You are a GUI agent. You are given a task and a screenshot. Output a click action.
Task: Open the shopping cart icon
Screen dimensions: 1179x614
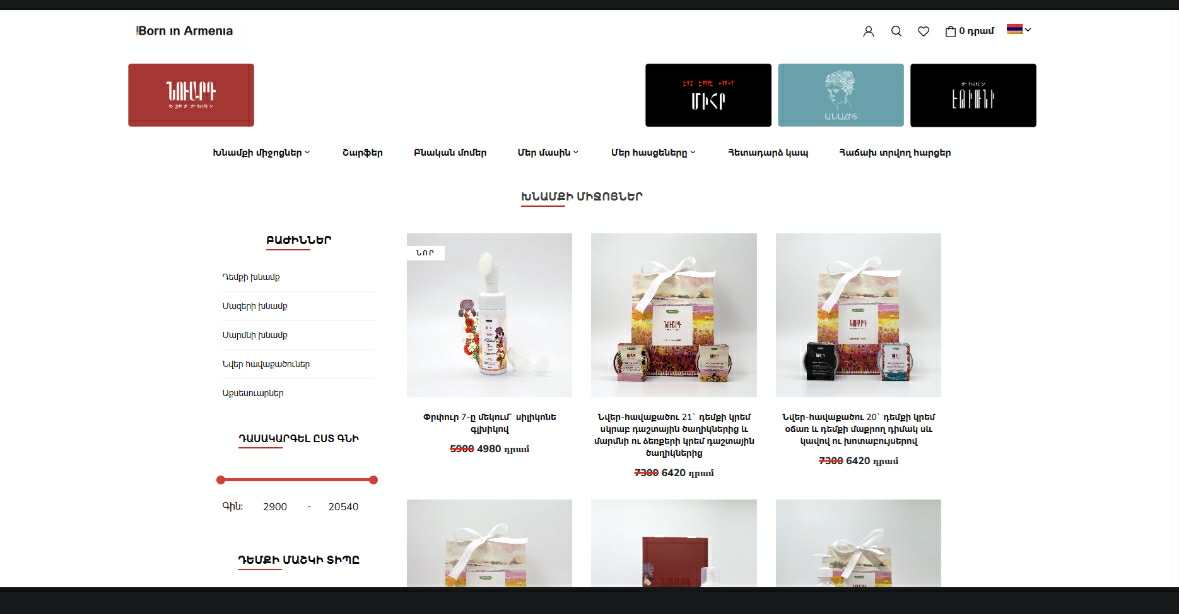pos(950,32)
